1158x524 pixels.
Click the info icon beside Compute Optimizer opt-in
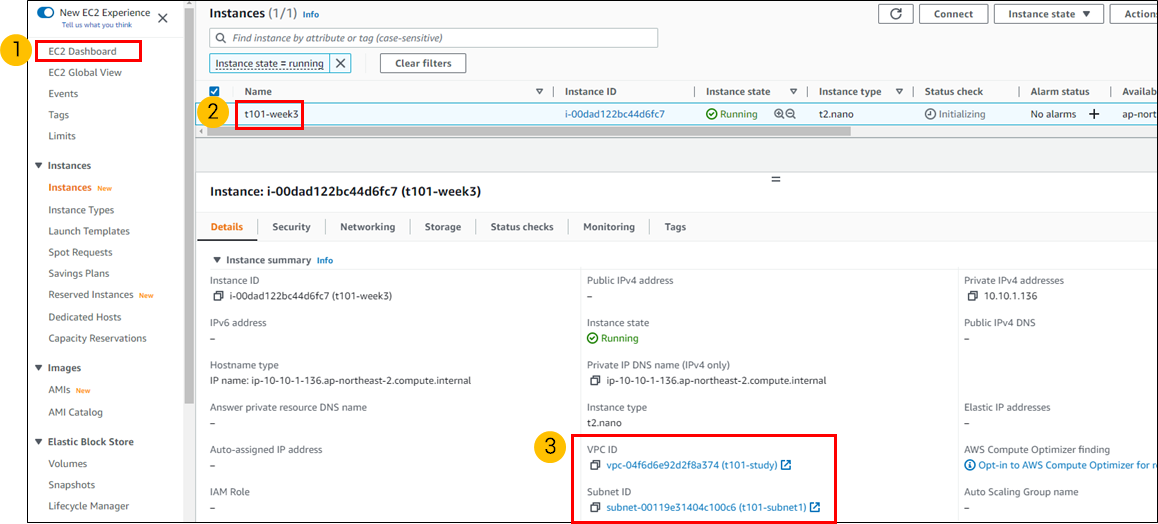pyautogui.click(x=970, y=465)
